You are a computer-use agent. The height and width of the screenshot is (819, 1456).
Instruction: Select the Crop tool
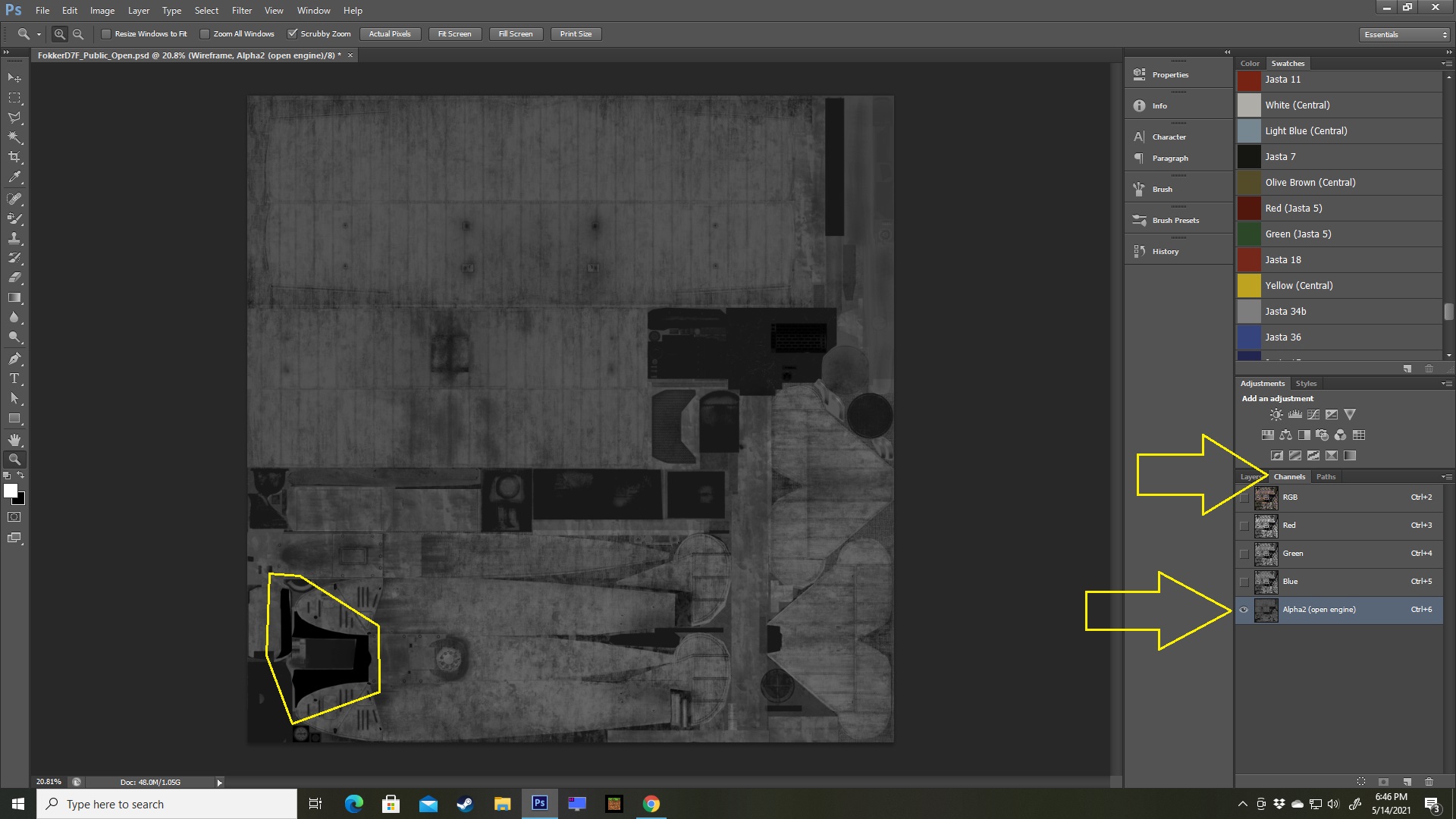14,157
